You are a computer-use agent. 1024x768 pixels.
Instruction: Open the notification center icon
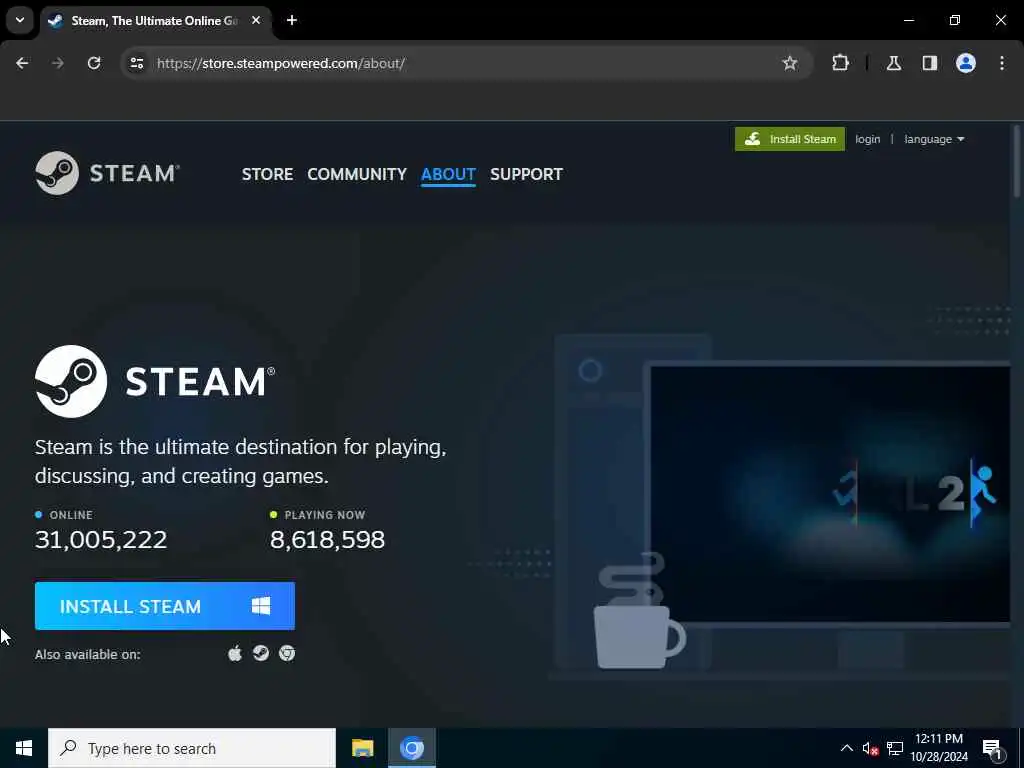click(x=992, y=748)
